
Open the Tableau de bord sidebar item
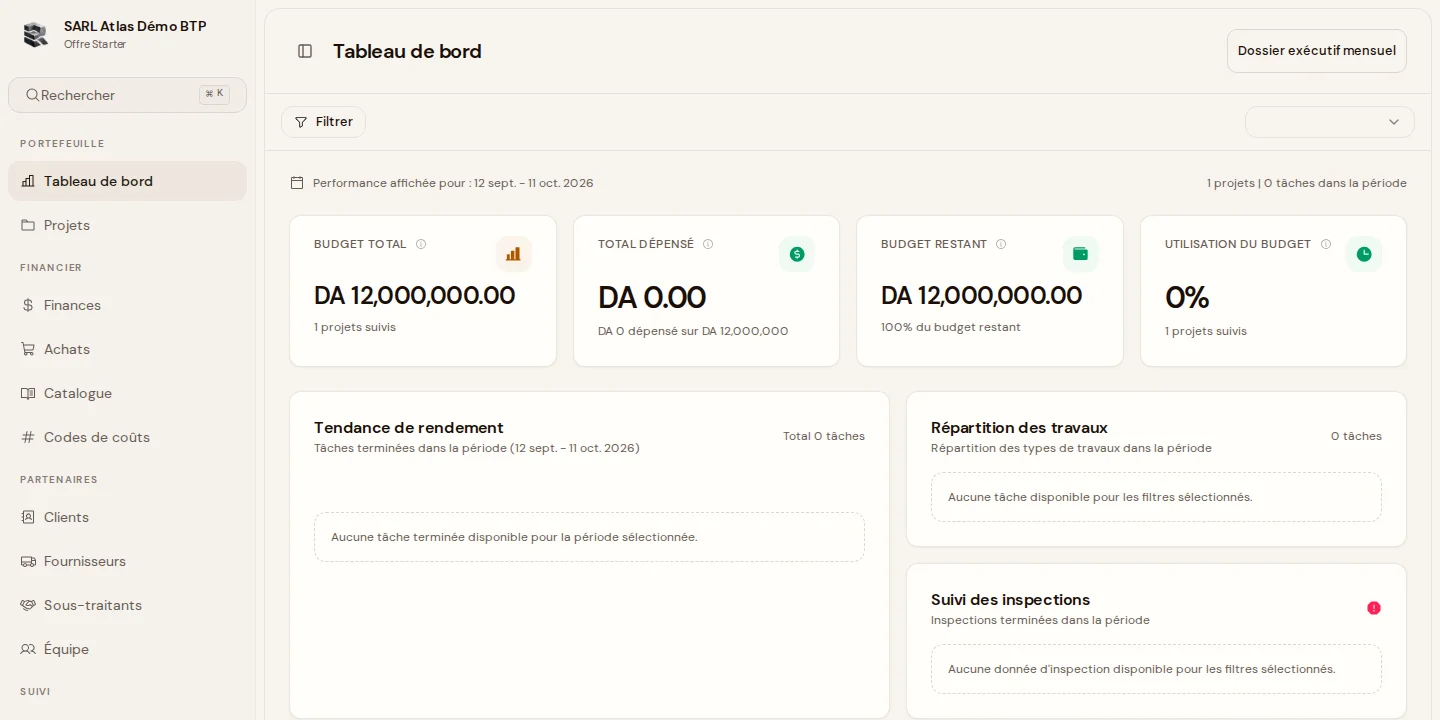pyautogui.click(x=127, y=181)
